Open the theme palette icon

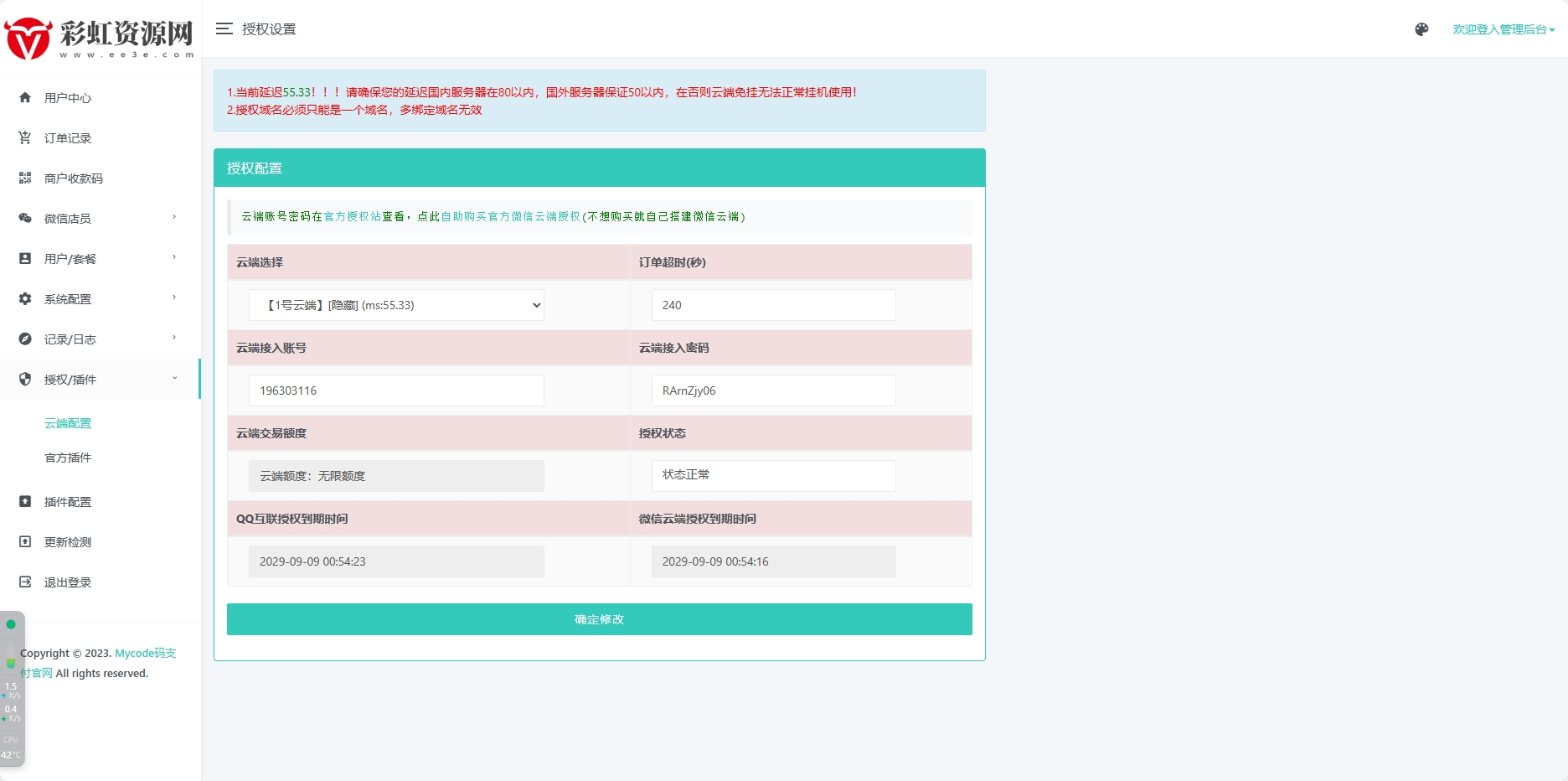click(1421, 29)
